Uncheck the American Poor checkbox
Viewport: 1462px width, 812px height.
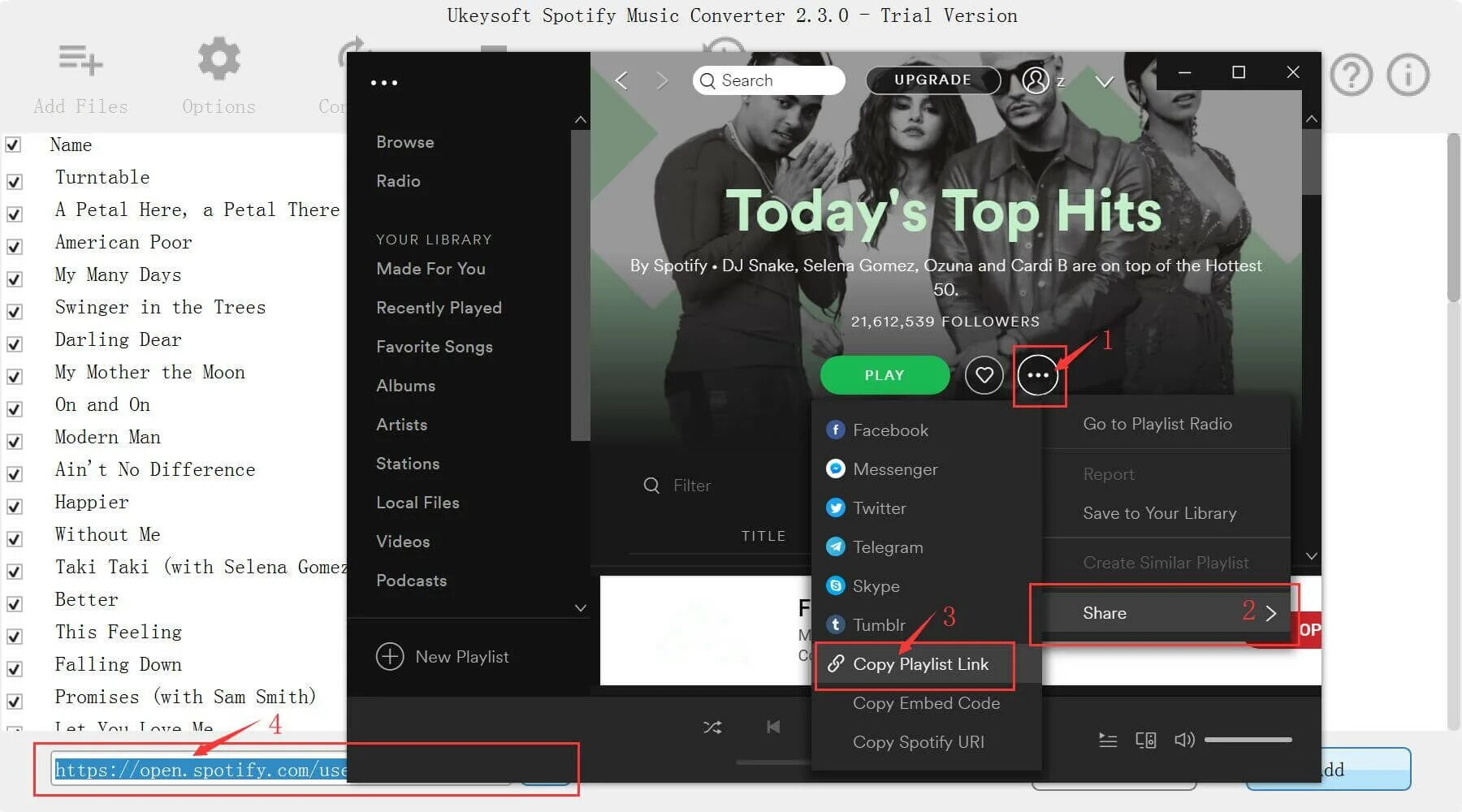[14, 247]
